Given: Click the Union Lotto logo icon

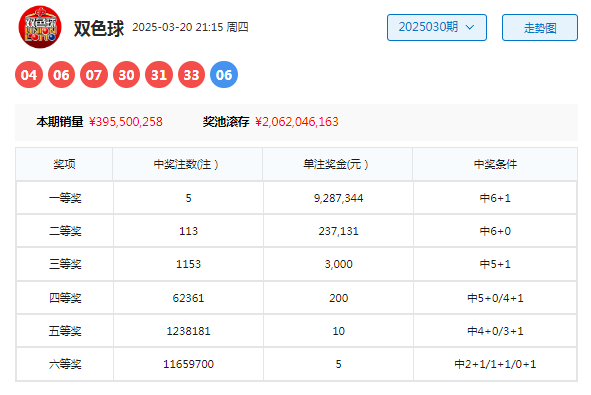Looking at the screenshot, I should tap(40, 27).
